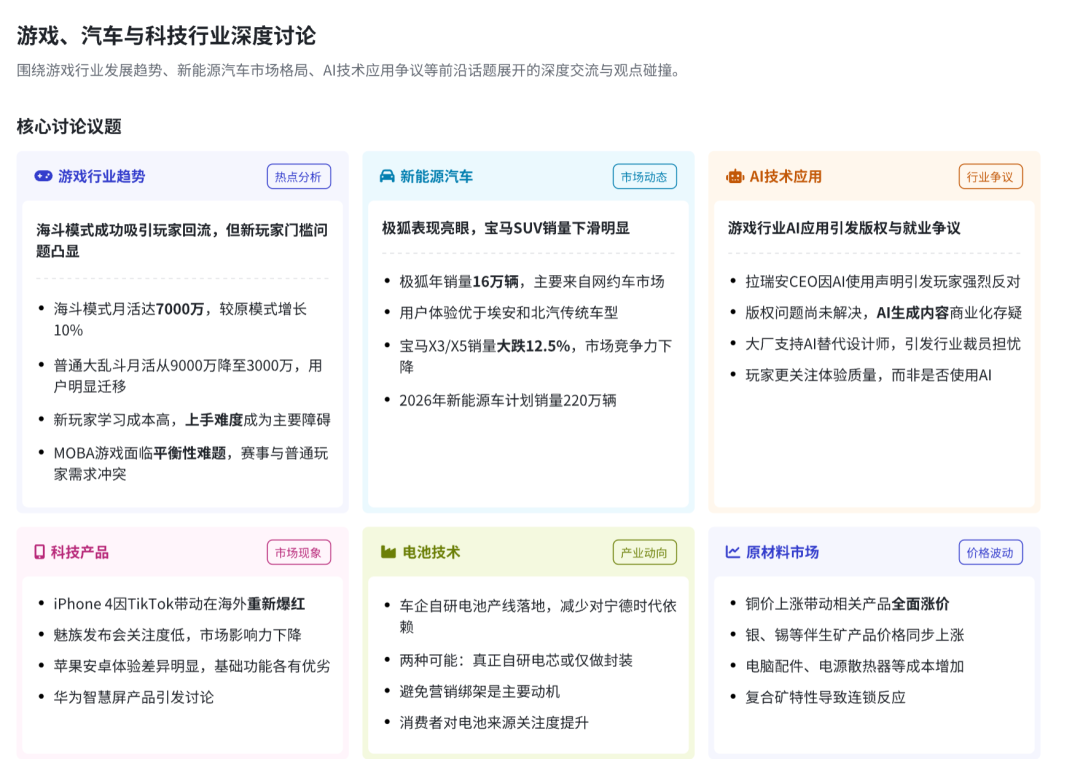Image resolution: width=1080 pixels, height=759 pixels.
Task: Select the 行业争议 tag
Action: [x=990, y=177]
